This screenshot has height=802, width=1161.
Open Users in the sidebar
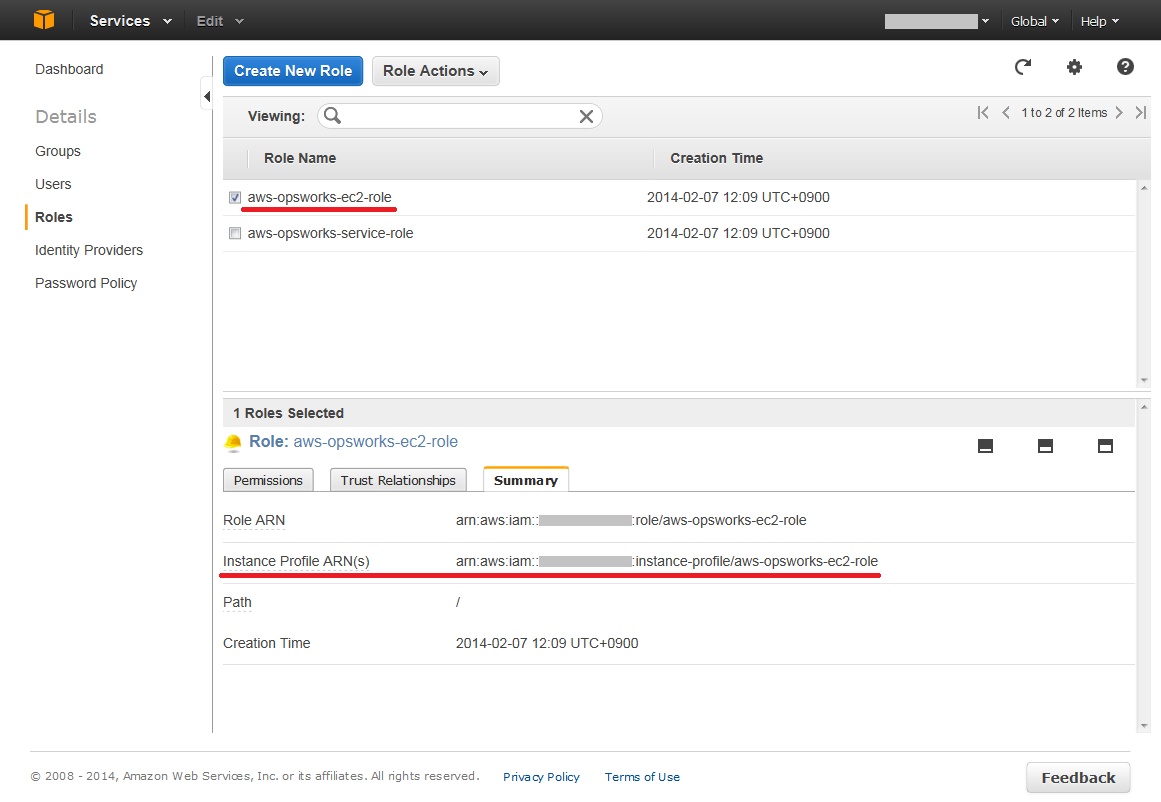coord(53,184)
